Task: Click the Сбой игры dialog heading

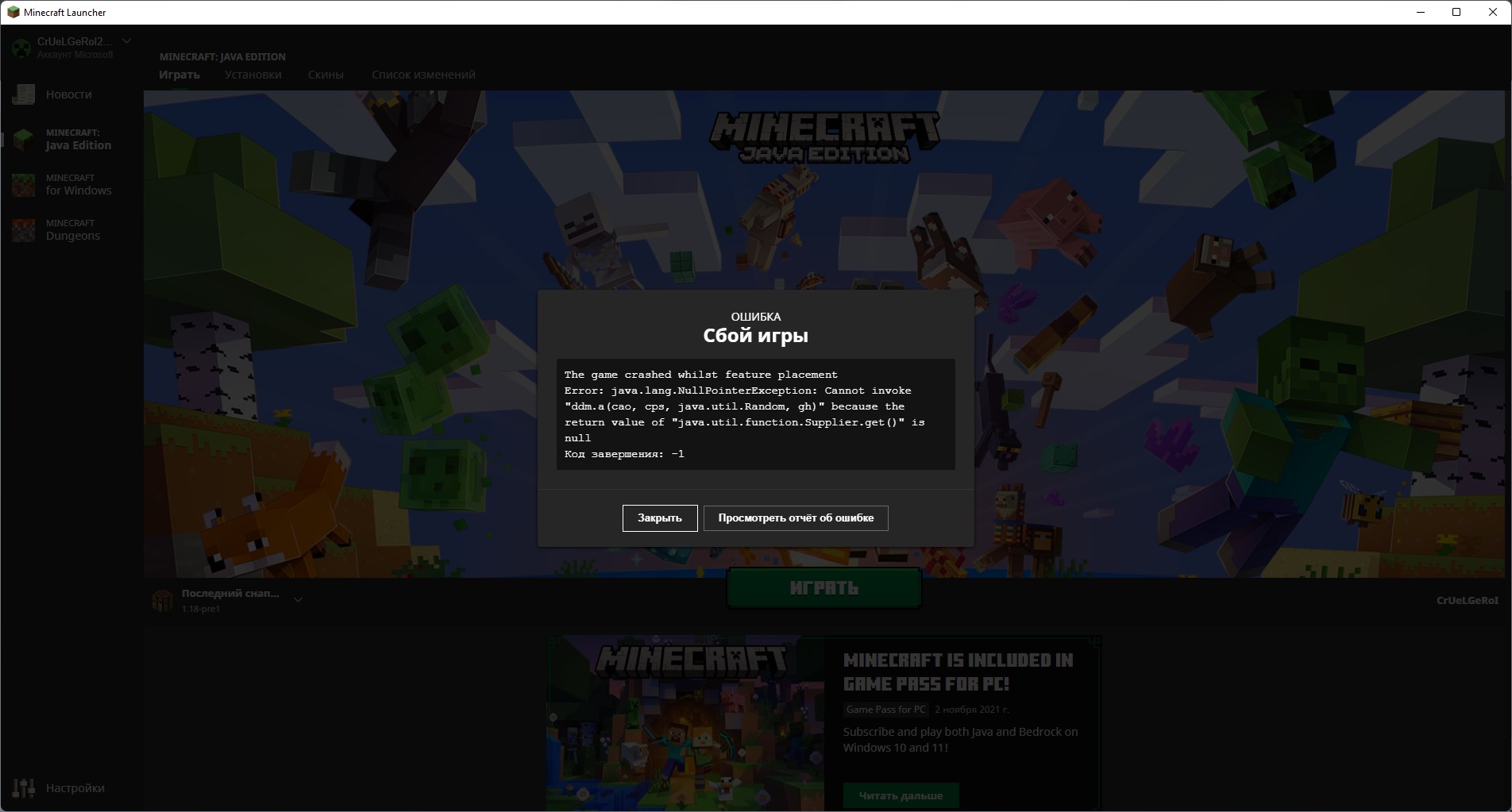Action: click(x=756, y=336)
